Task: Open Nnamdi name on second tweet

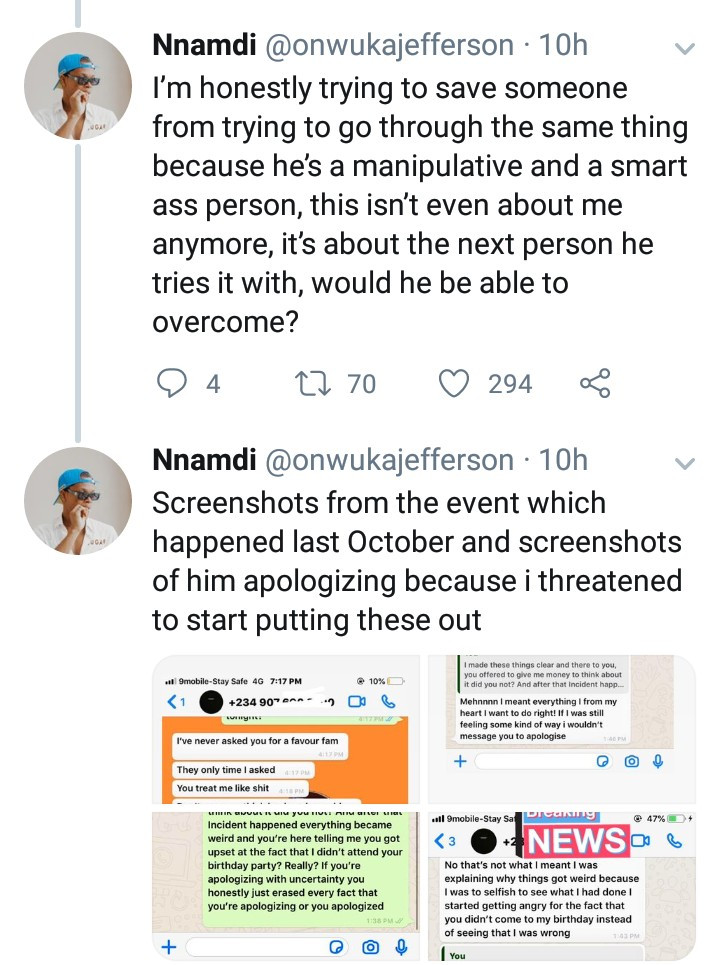Action: coord(204,460)
